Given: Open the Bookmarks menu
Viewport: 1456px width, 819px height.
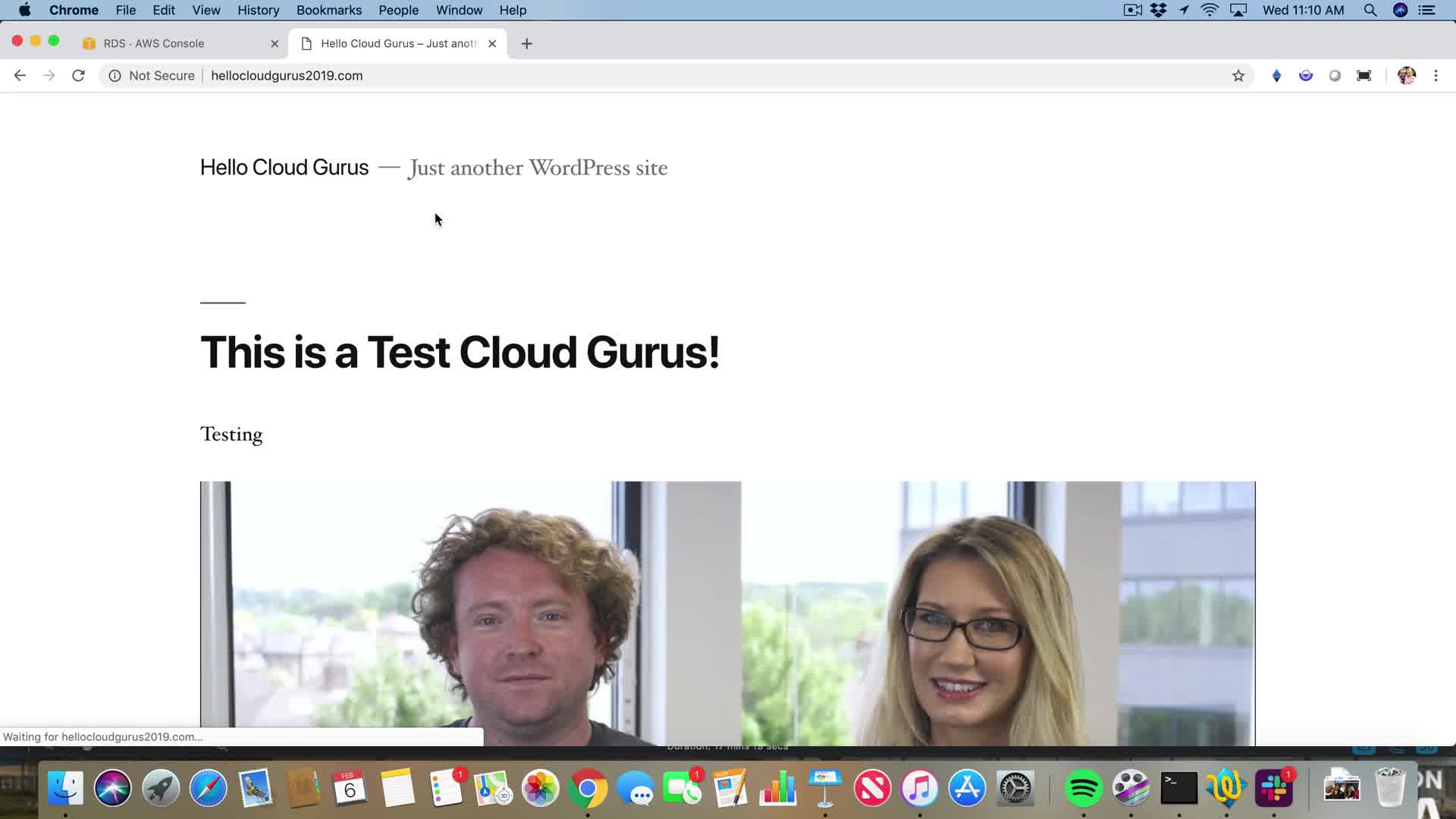Looking at the screenshot, I should coord(328,10).
